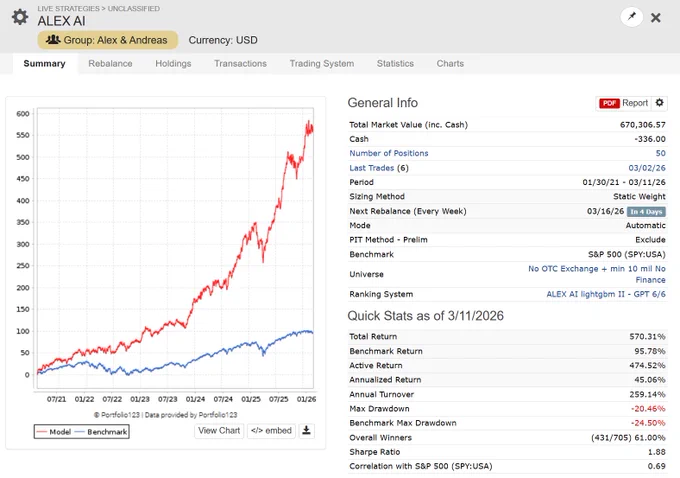Select Annualized Return value 45.06%
Image resolution: width=680 pixels, height=478 pixels.
(x=650, y=380)
